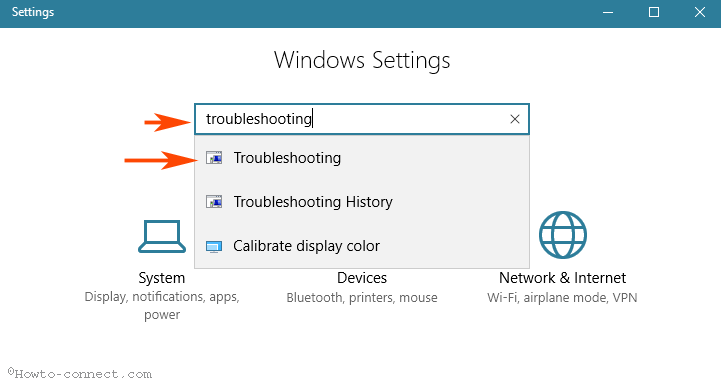
Task: Open Network & Internet via globe icon
Action: (562, 235)
